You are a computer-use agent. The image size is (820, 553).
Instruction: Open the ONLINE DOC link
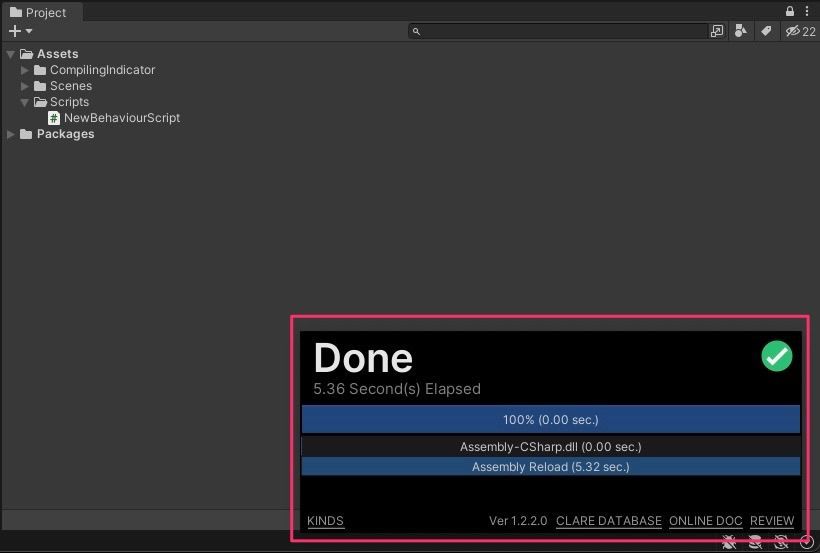pos(705,521)
